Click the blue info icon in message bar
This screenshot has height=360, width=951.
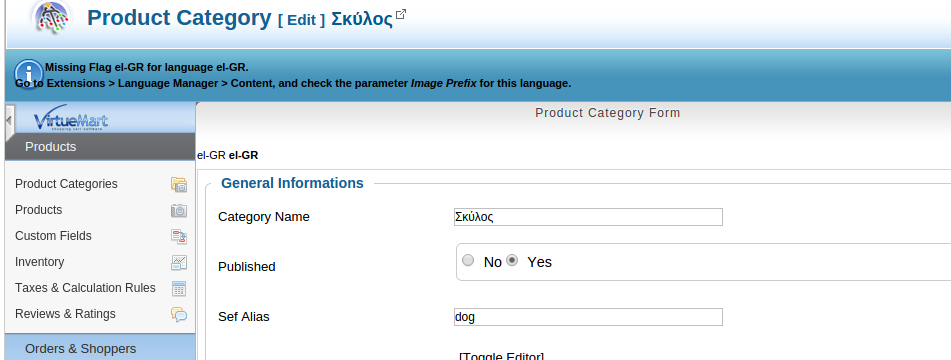pyautogui.click(x=29, y=74)
